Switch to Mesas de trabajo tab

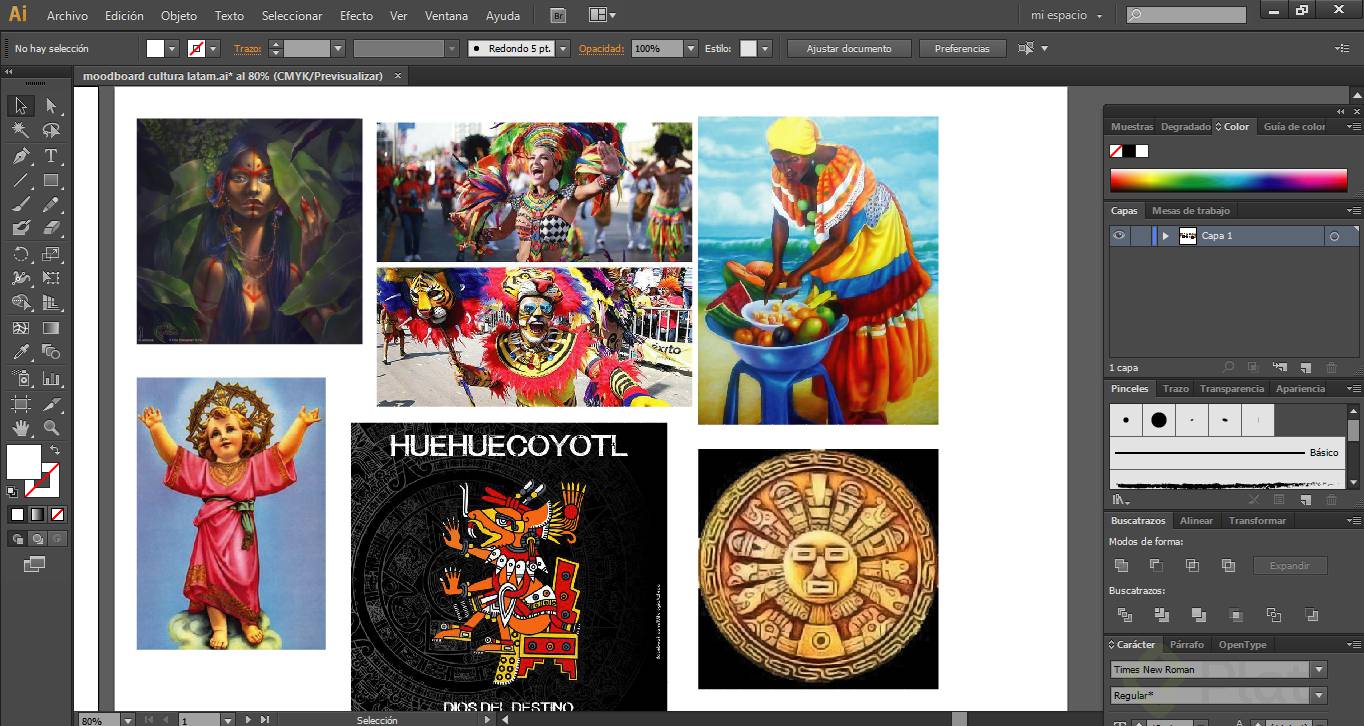pos(1190,210)
